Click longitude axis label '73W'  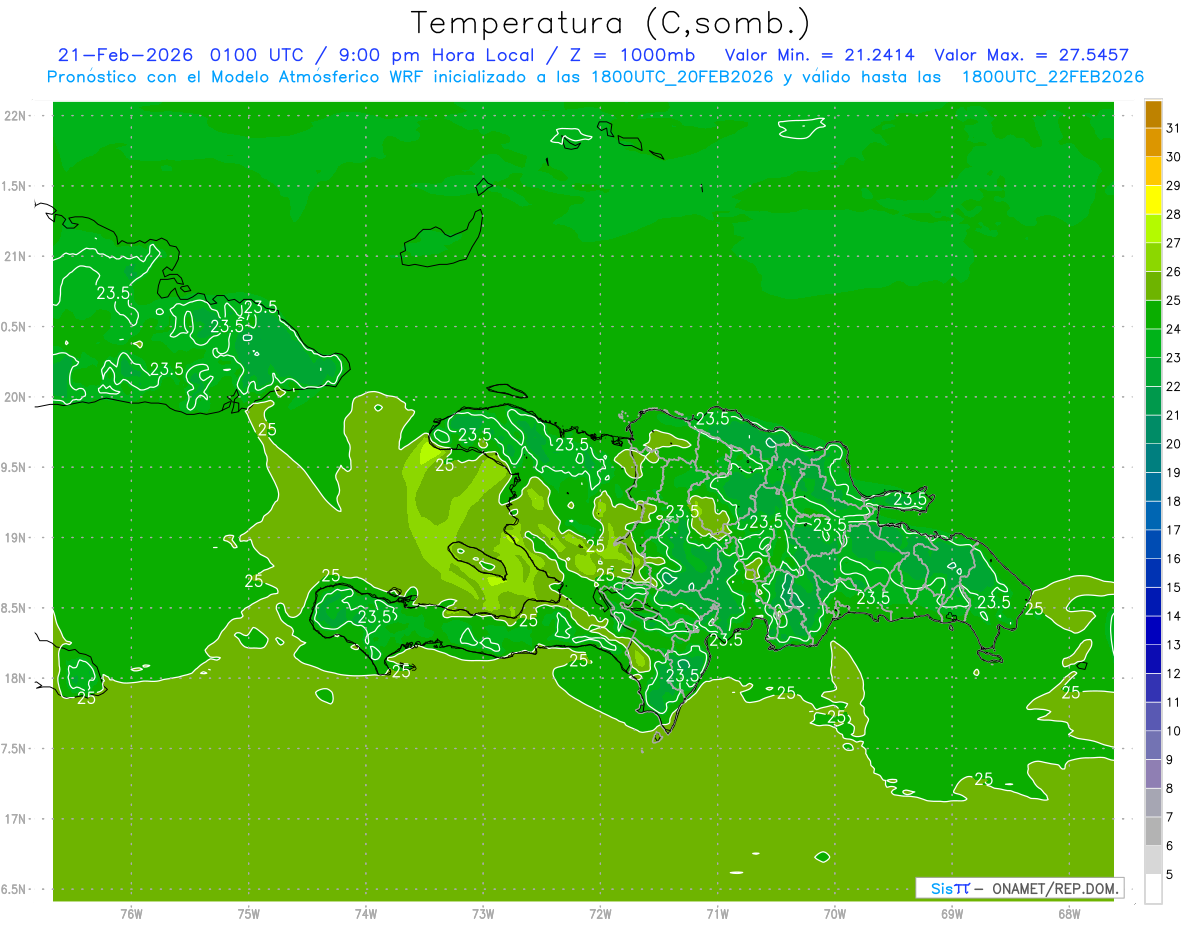point(483,913)
